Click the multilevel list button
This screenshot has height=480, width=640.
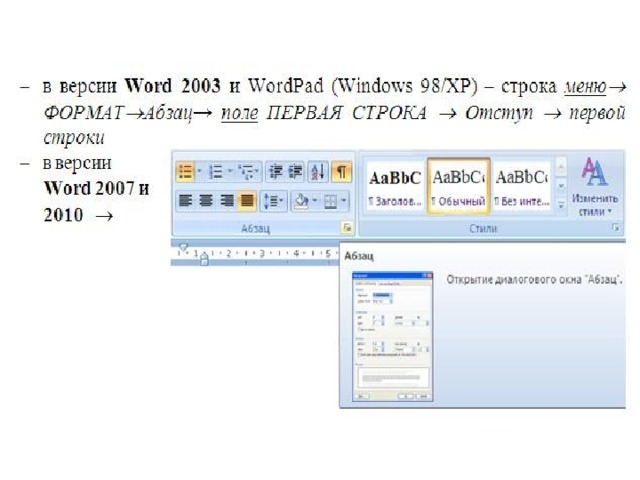pyautogui.click(x=246, y=171)
